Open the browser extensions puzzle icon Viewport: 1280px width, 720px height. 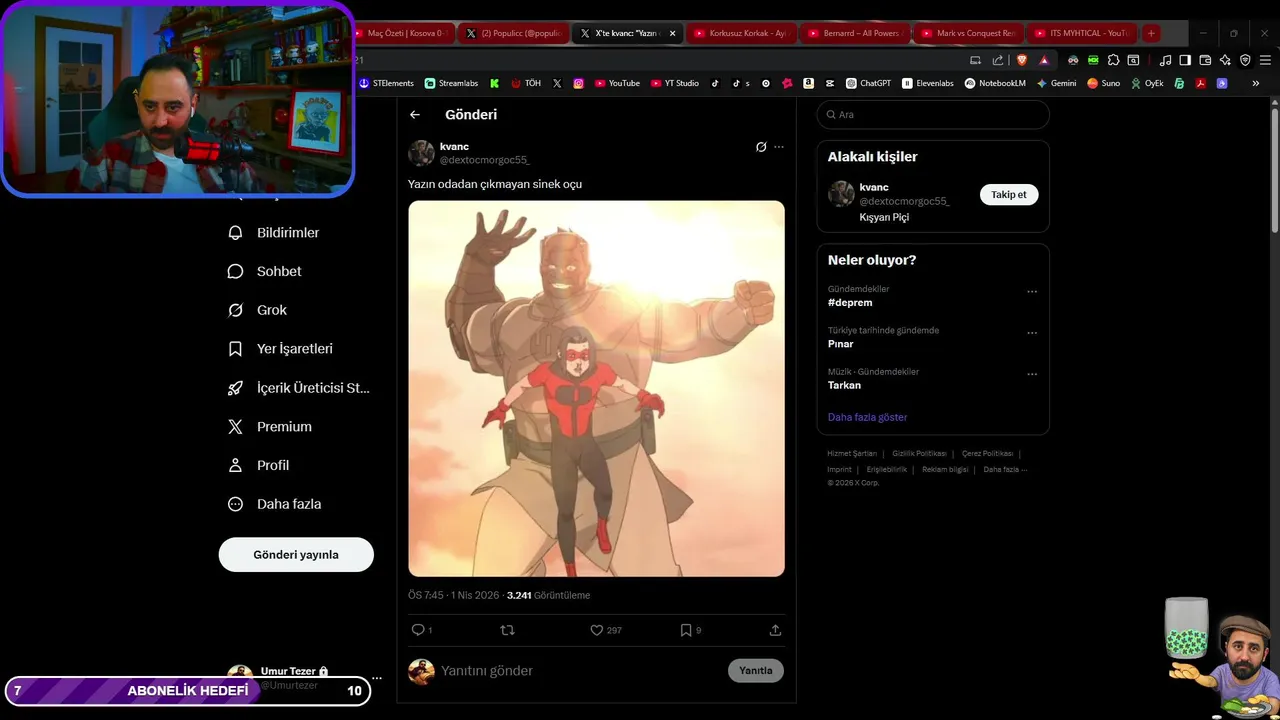tap(1113, 60)
